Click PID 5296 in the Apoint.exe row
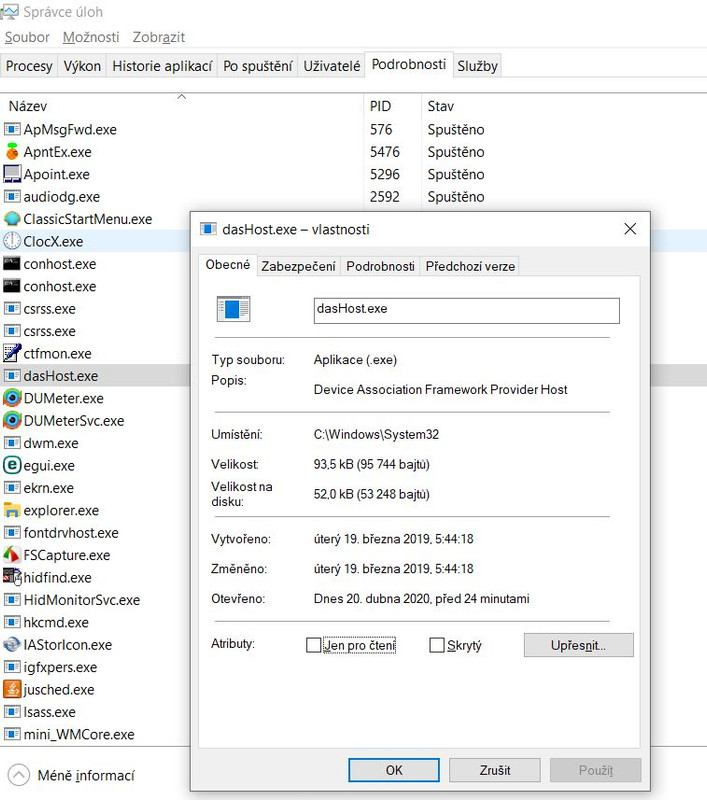This screenshot has height=800, width=707. [385, 174]
